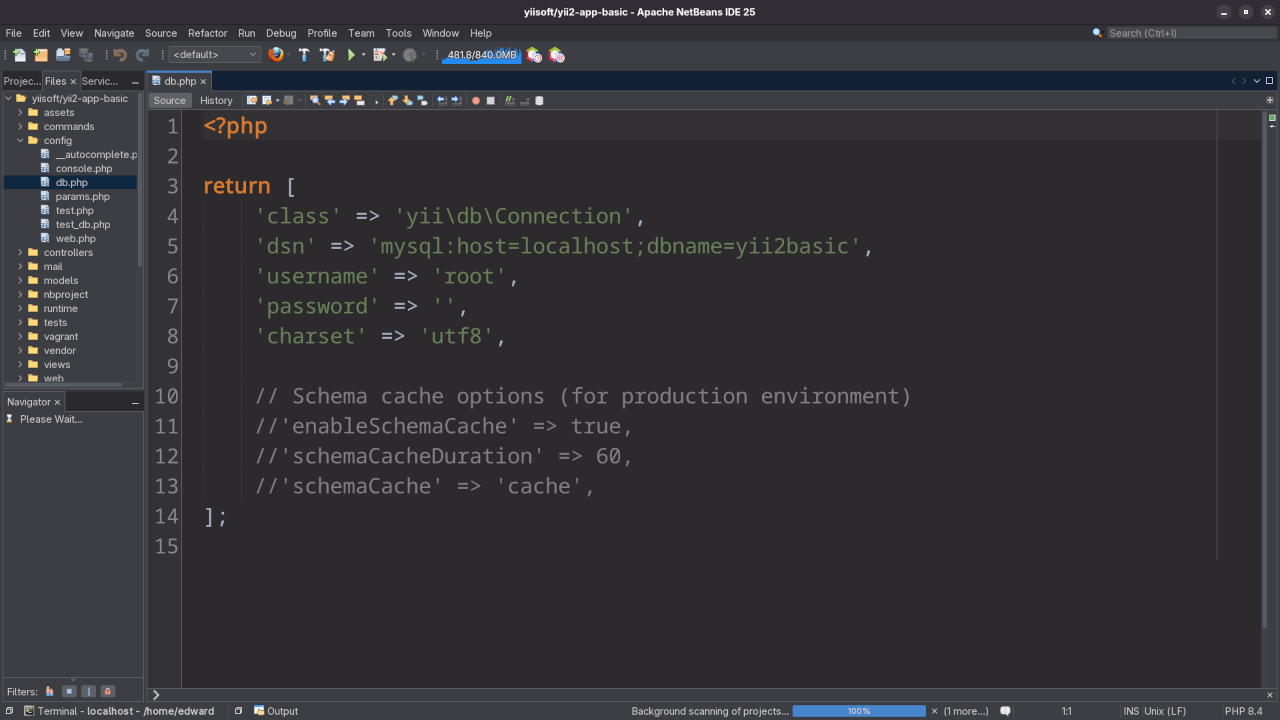This screenshot has width=1280, height=720.
Task: Click Clean and Build hammer-broom icon
Action: pyautogui.click(x=327, y=55)
